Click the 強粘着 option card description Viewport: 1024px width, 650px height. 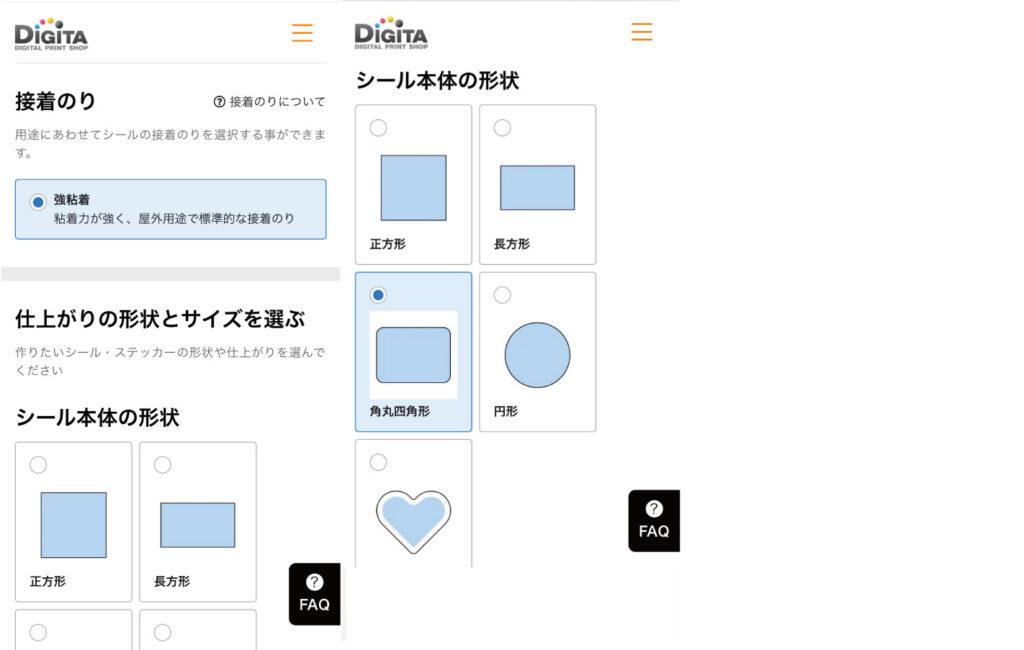click(174, 219)
